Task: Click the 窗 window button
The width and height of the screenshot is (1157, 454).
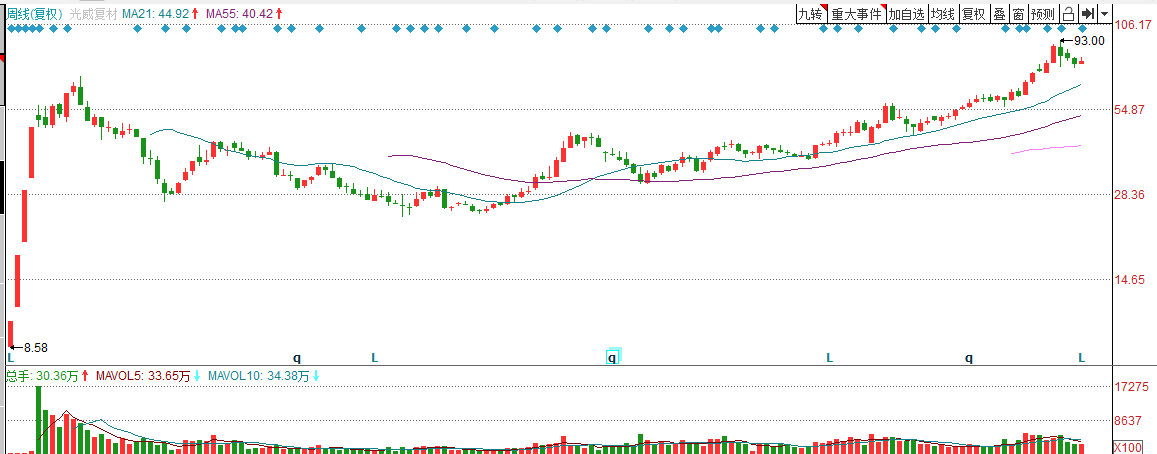Action: coord(1018,13)
